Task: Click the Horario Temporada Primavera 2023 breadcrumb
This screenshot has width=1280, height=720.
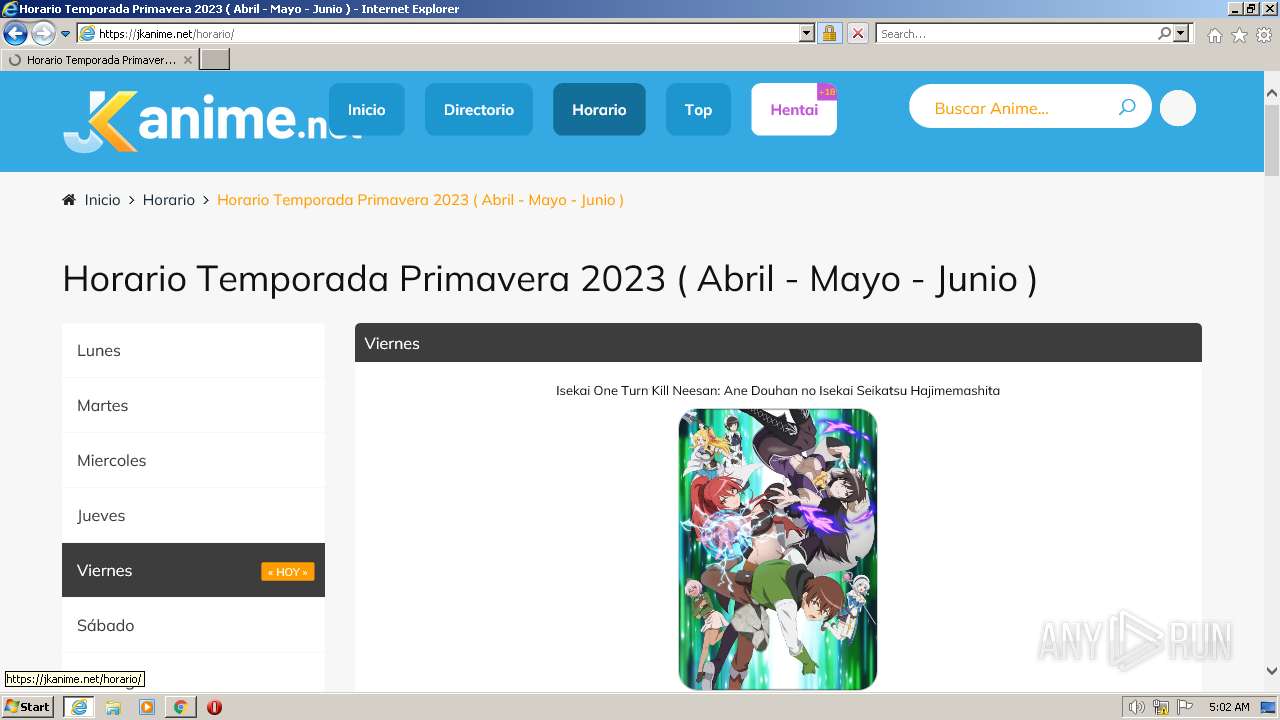Action: 420,200
